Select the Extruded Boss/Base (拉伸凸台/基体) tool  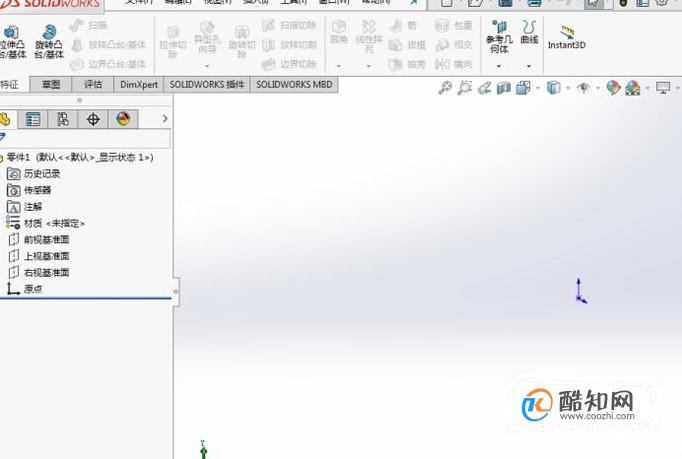point(12,42)
